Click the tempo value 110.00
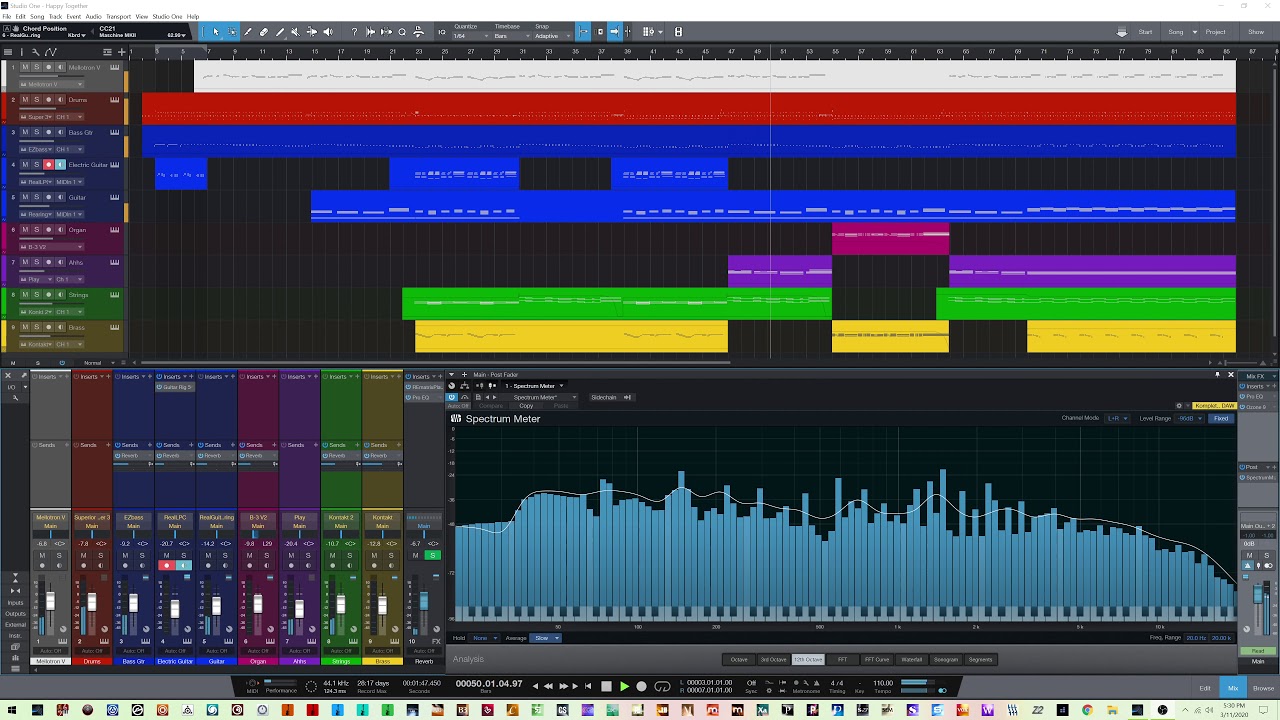Viewport: 1280px width, 720px height. tap(882, 683)
